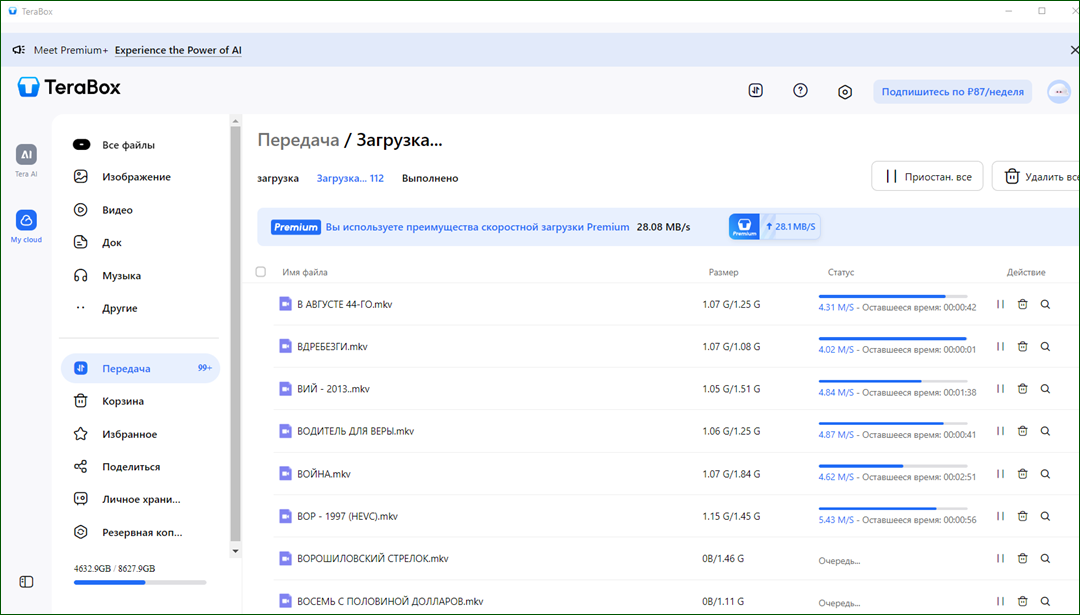Pause queued ВОРОШИЛОВСКИЙ СТРЕЛОК.mkv upload
This screenshot has width=1080, height=615.
[x=1000, y=559]
